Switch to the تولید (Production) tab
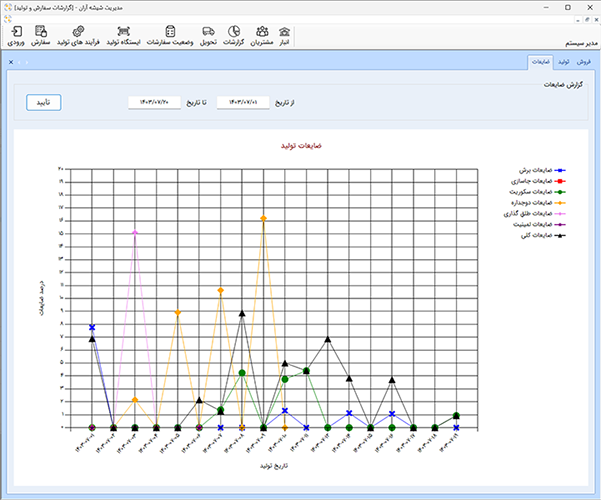 point(563,62)
